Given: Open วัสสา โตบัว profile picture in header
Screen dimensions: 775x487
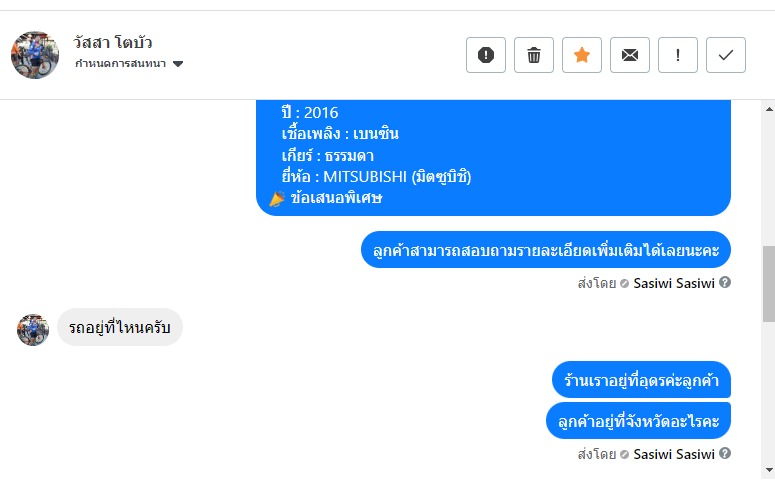Looking at the screenshot, I should [35, 54].
